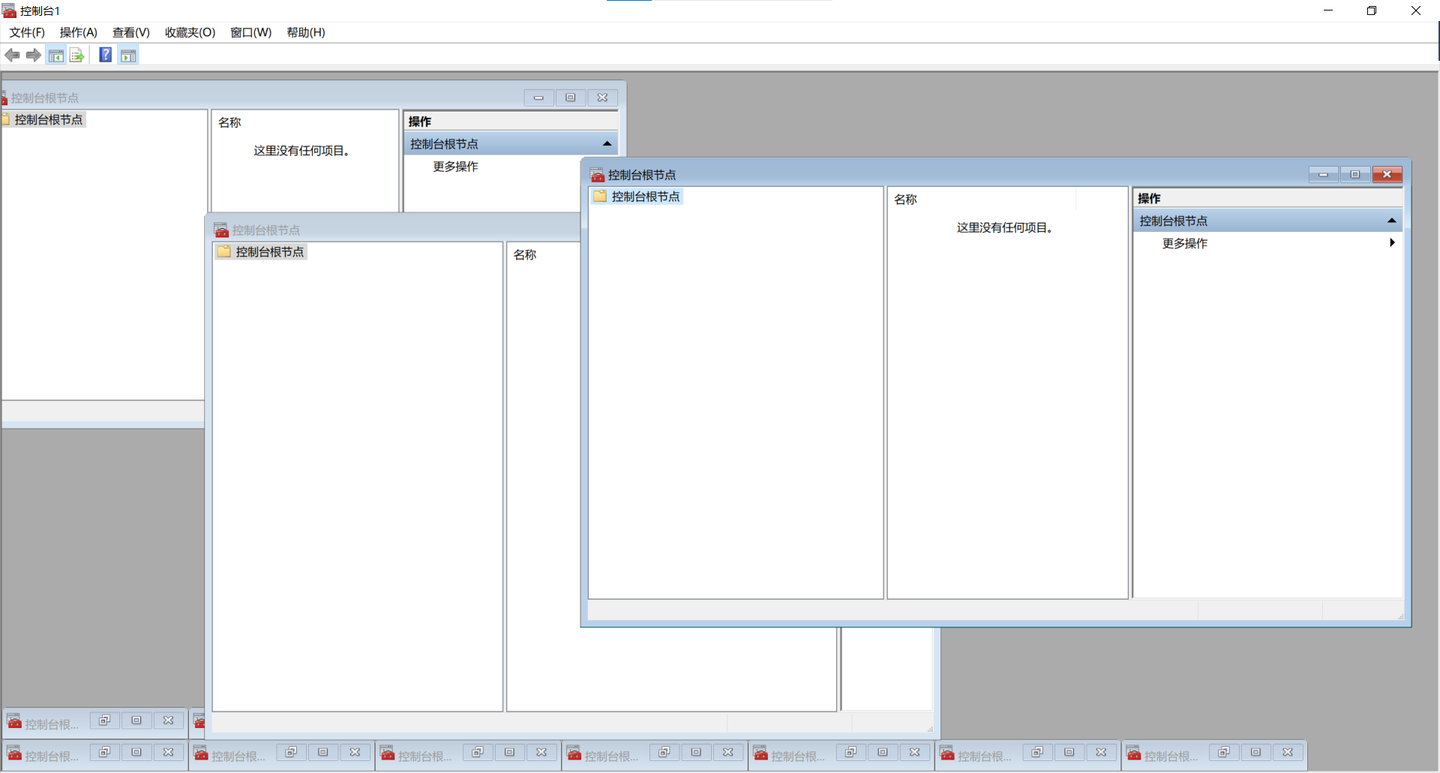1440x773 pixels.
Task: Collapse 控制台根节点 section in the active window's 操作 pane
Action: pyautogui.click(x=1391, y=221)
